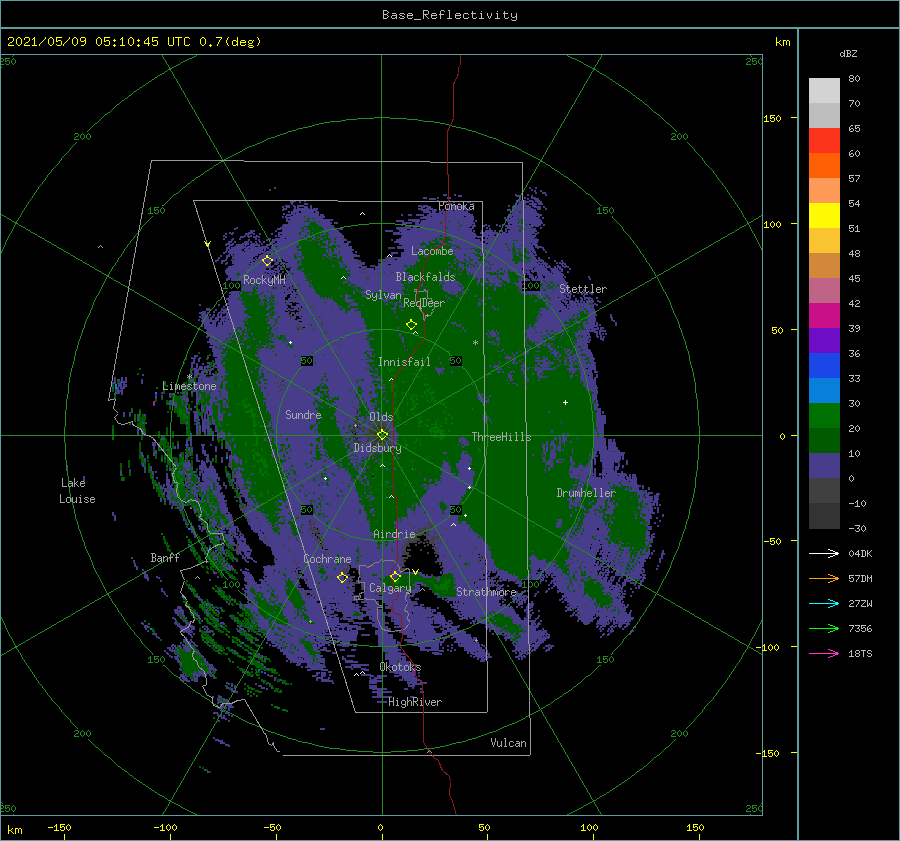Pick the orange 57-60 dBZ color band

coord(824,165)
